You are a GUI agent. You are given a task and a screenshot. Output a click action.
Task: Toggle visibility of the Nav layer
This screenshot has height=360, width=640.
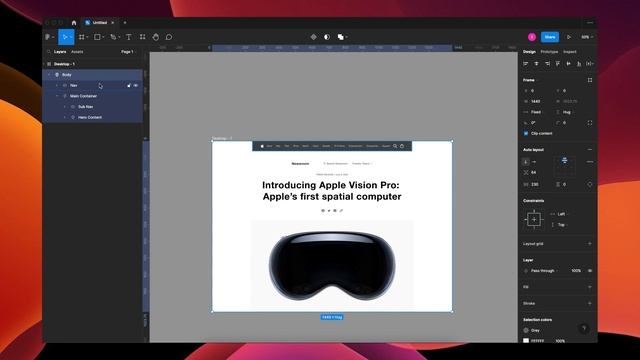pyautogui.click(x=136, y=86)
